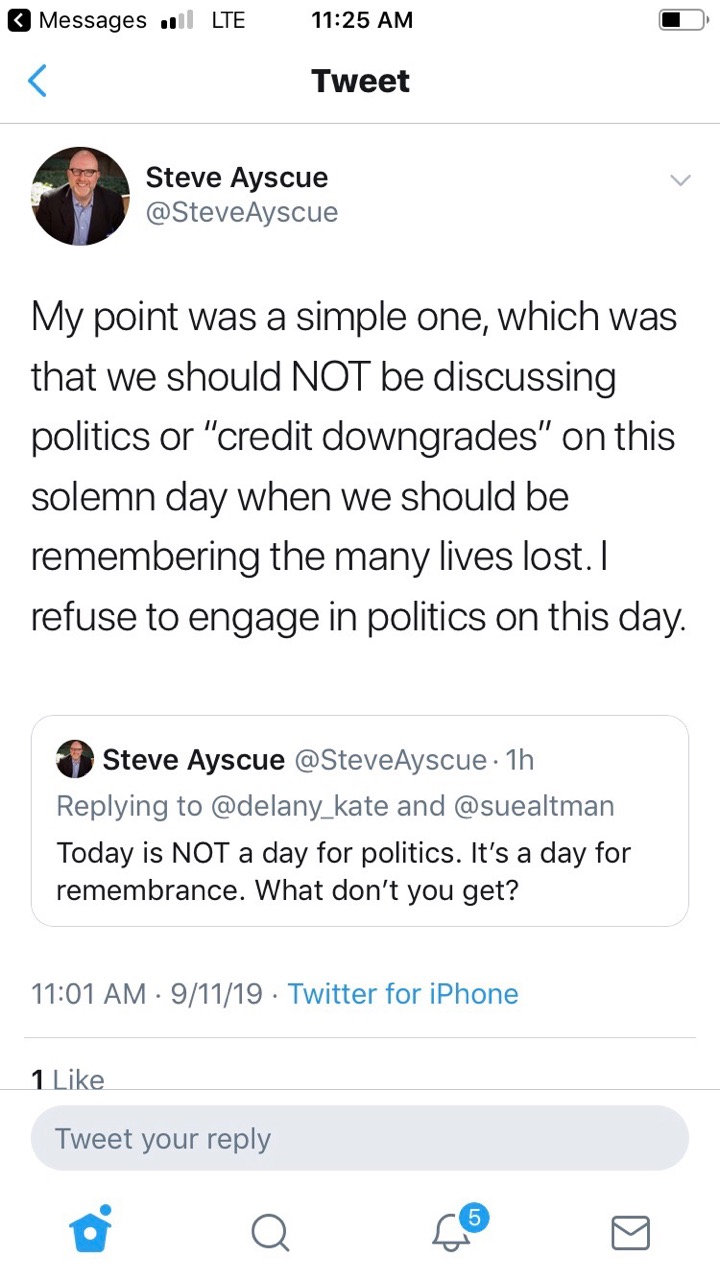Tap the Tweet header title
This screenshot has height=1280, width=720.
[x=360, y=81]
